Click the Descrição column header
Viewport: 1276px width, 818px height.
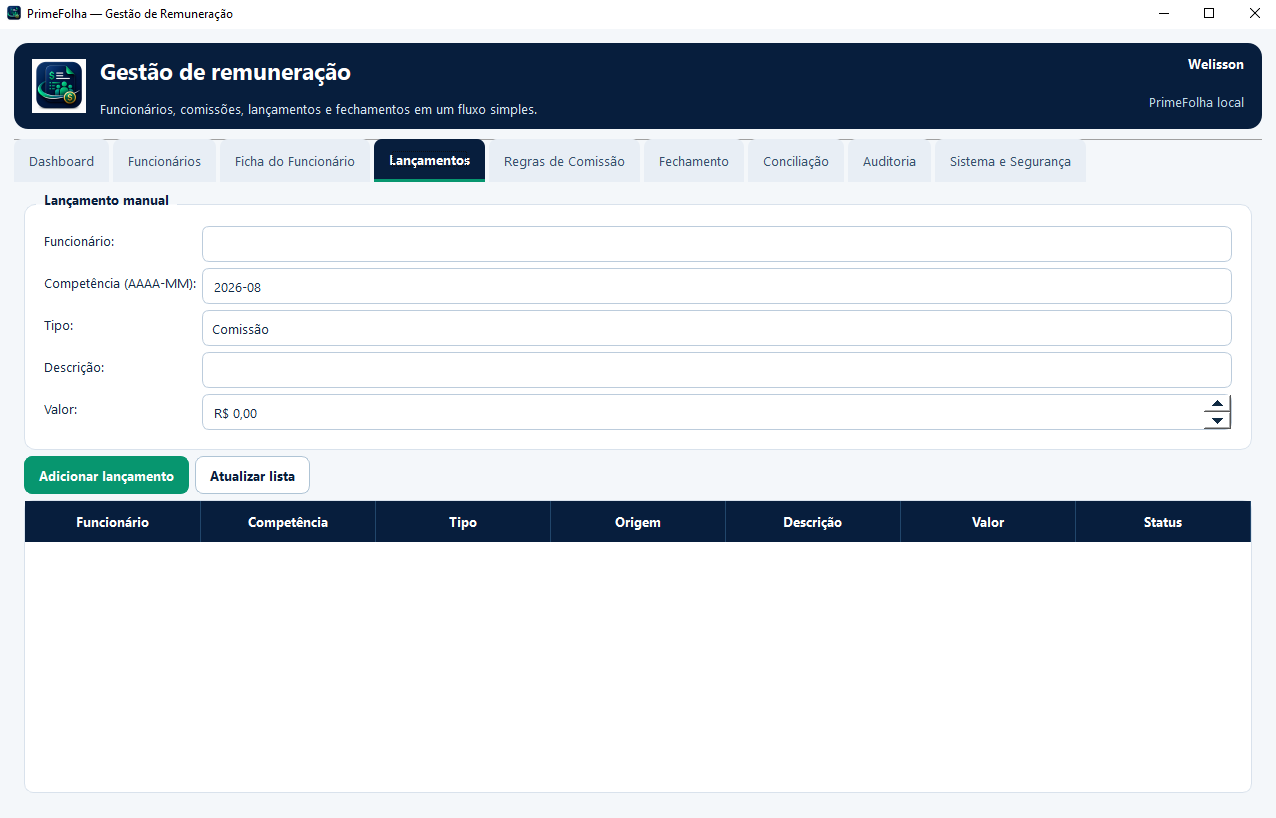click(x=813, y=522)
